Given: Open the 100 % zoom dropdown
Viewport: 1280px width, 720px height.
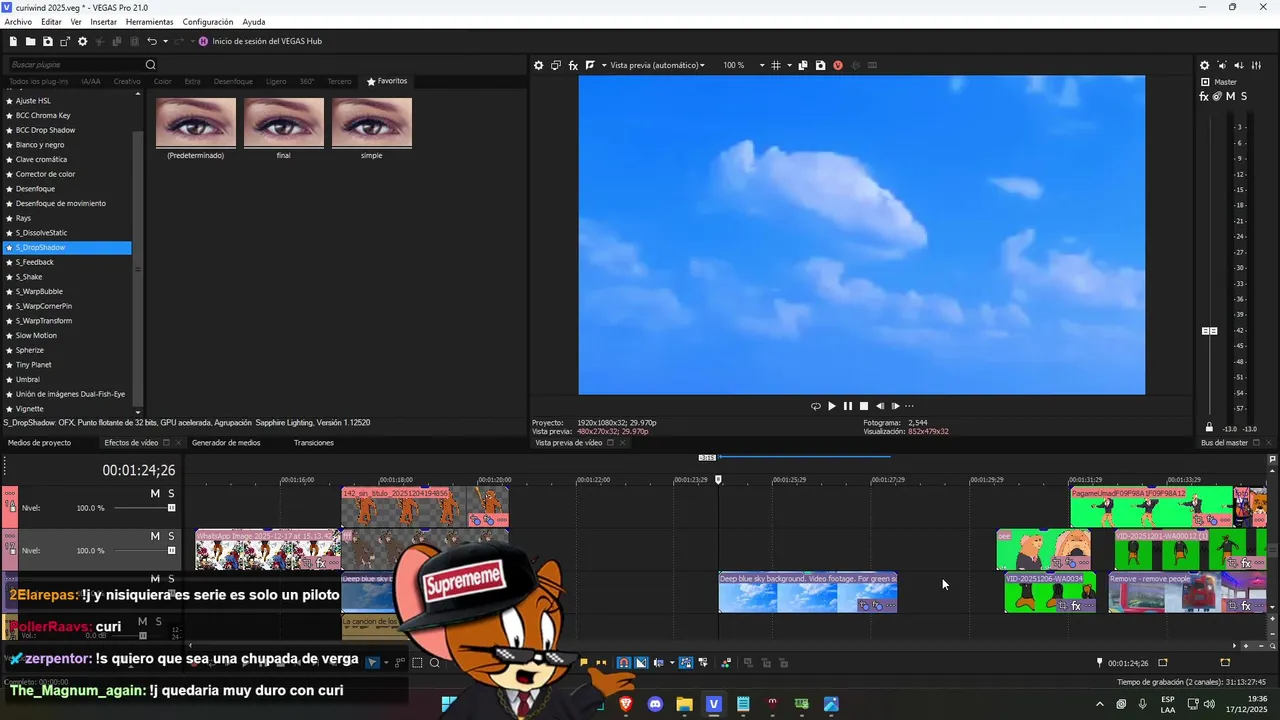Looking at the screenshot, I should coord(744,65).
